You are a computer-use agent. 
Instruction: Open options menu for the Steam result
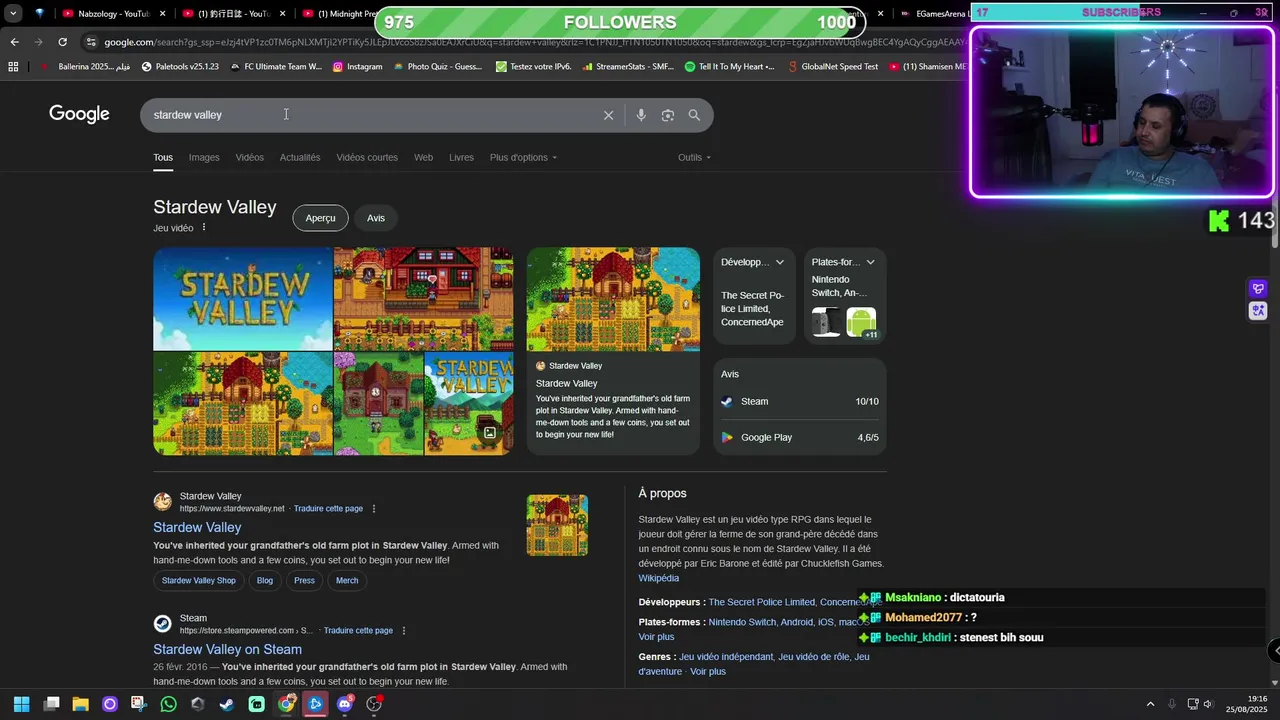404,631
